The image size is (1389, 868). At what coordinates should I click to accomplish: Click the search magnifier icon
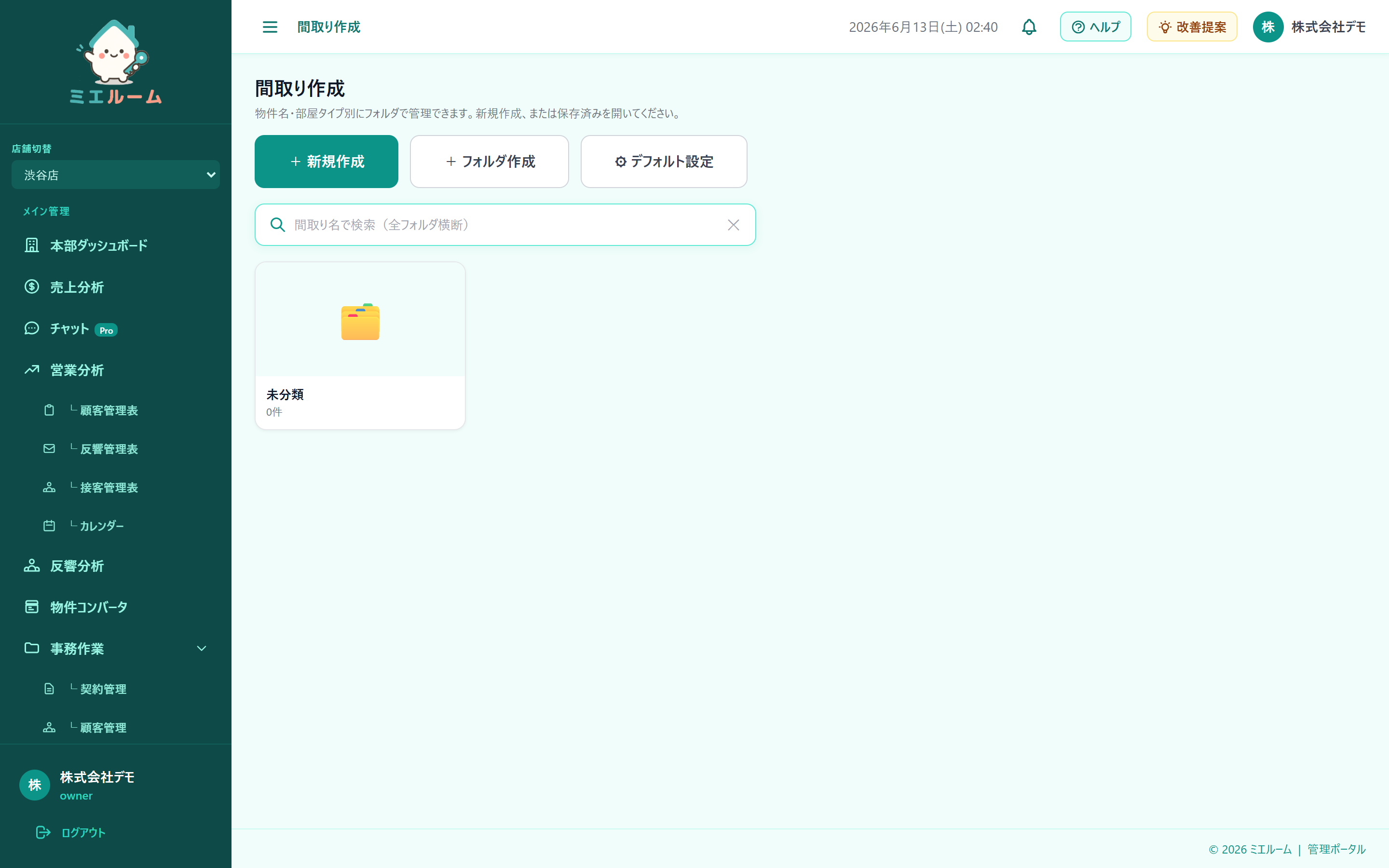(277, 224)
